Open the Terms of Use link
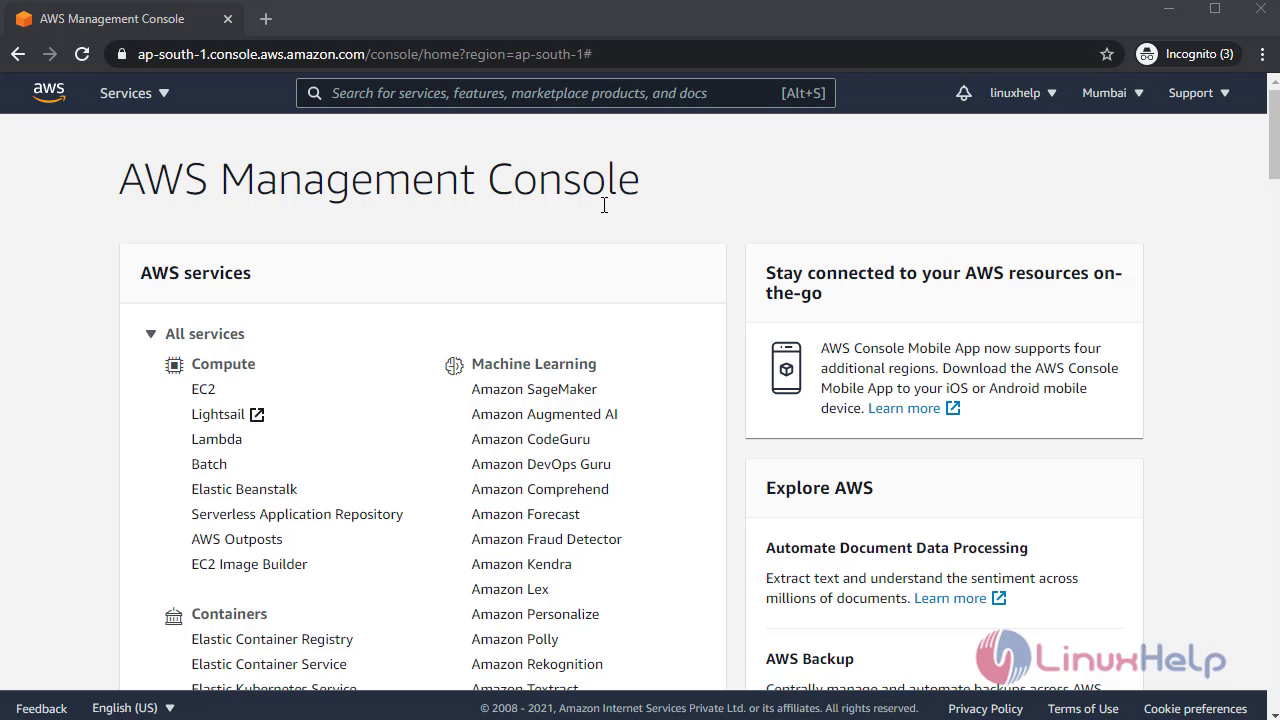 (1083, 708)
